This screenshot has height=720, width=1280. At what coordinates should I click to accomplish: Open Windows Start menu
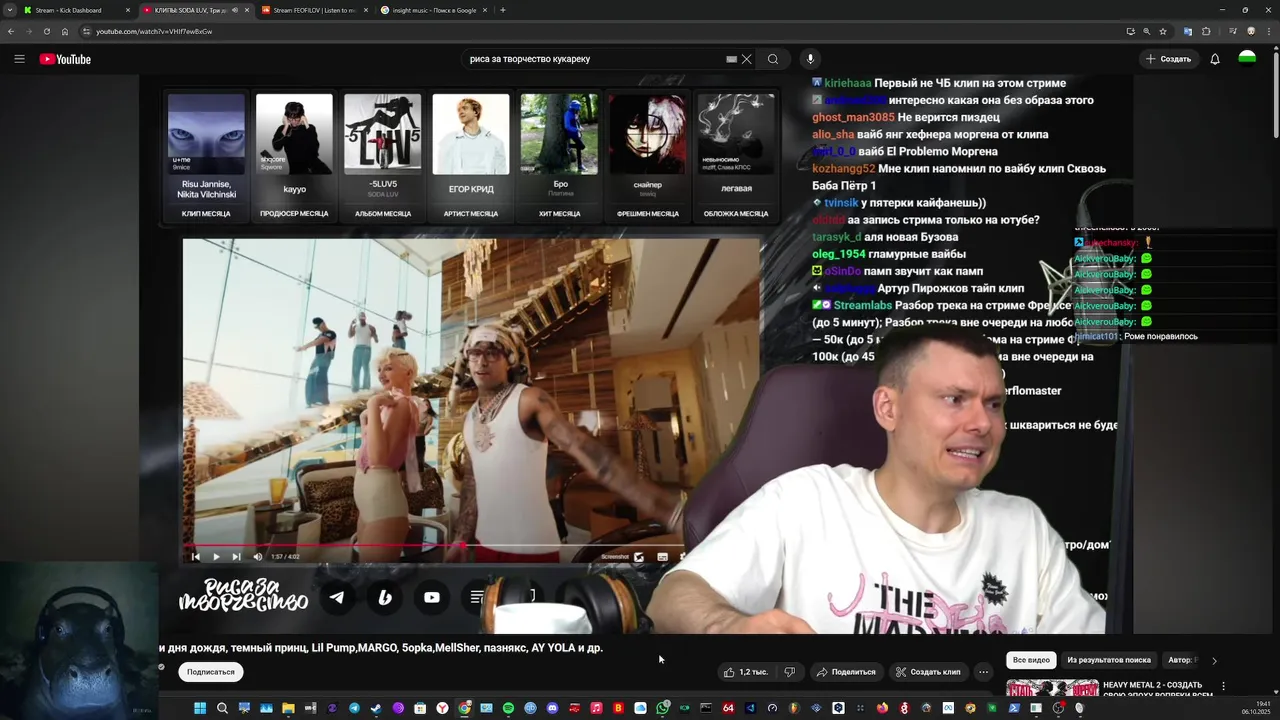(x=200, y=708)
